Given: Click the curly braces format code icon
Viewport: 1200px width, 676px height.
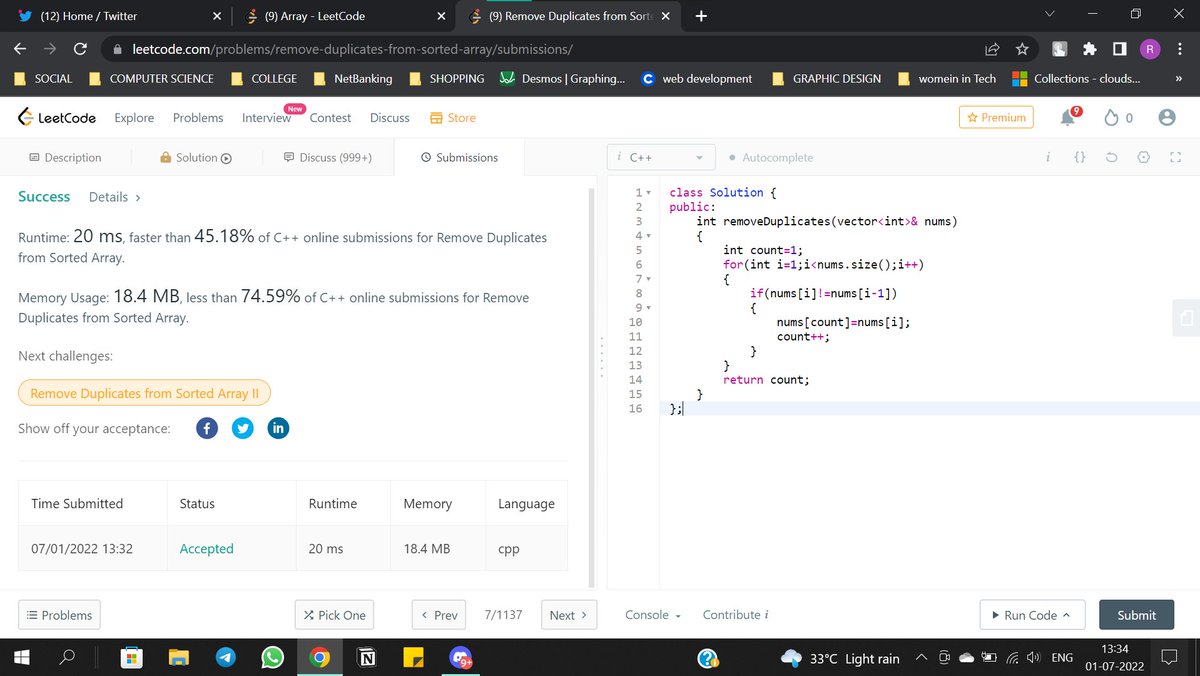Looking at the screenshot, I should click(1080, 158).
